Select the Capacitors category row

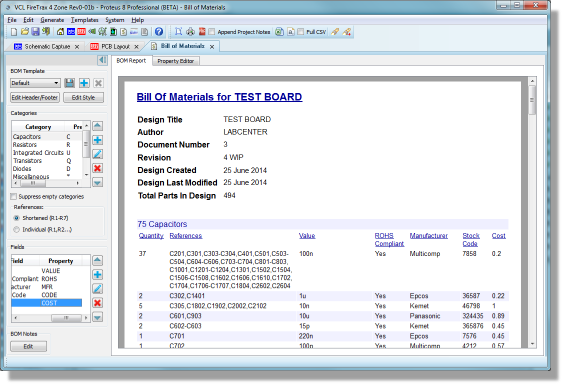pyautogui.click(x=47, y=137)
